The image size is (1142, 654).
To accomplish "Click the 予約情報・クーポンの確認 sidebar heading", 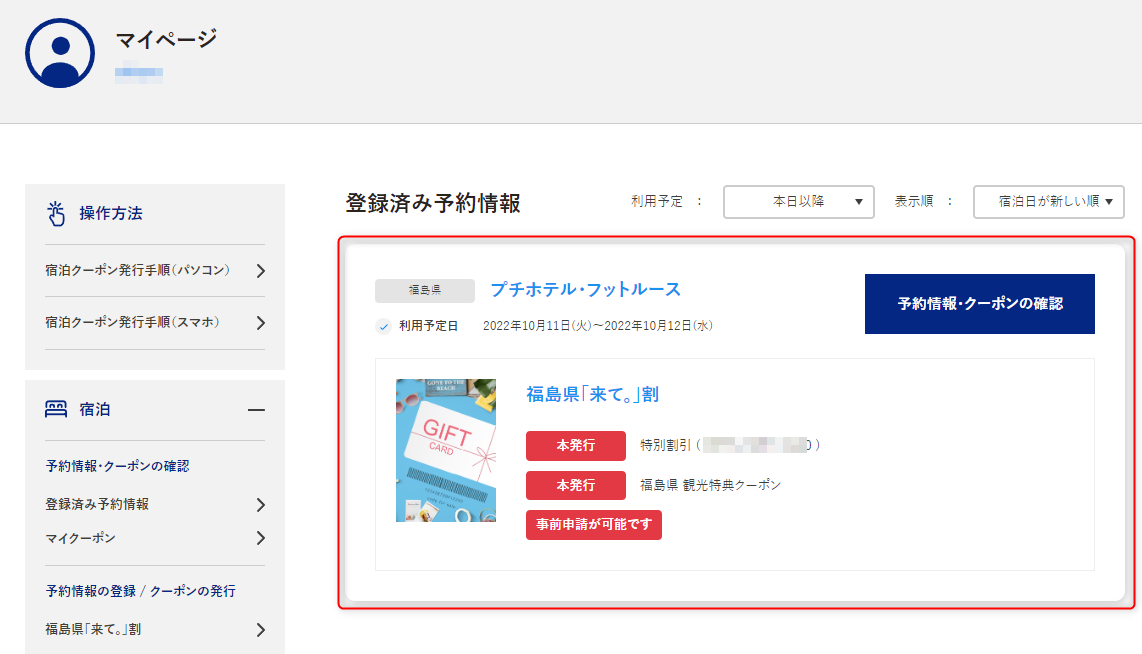I will (x=117, y=466).
